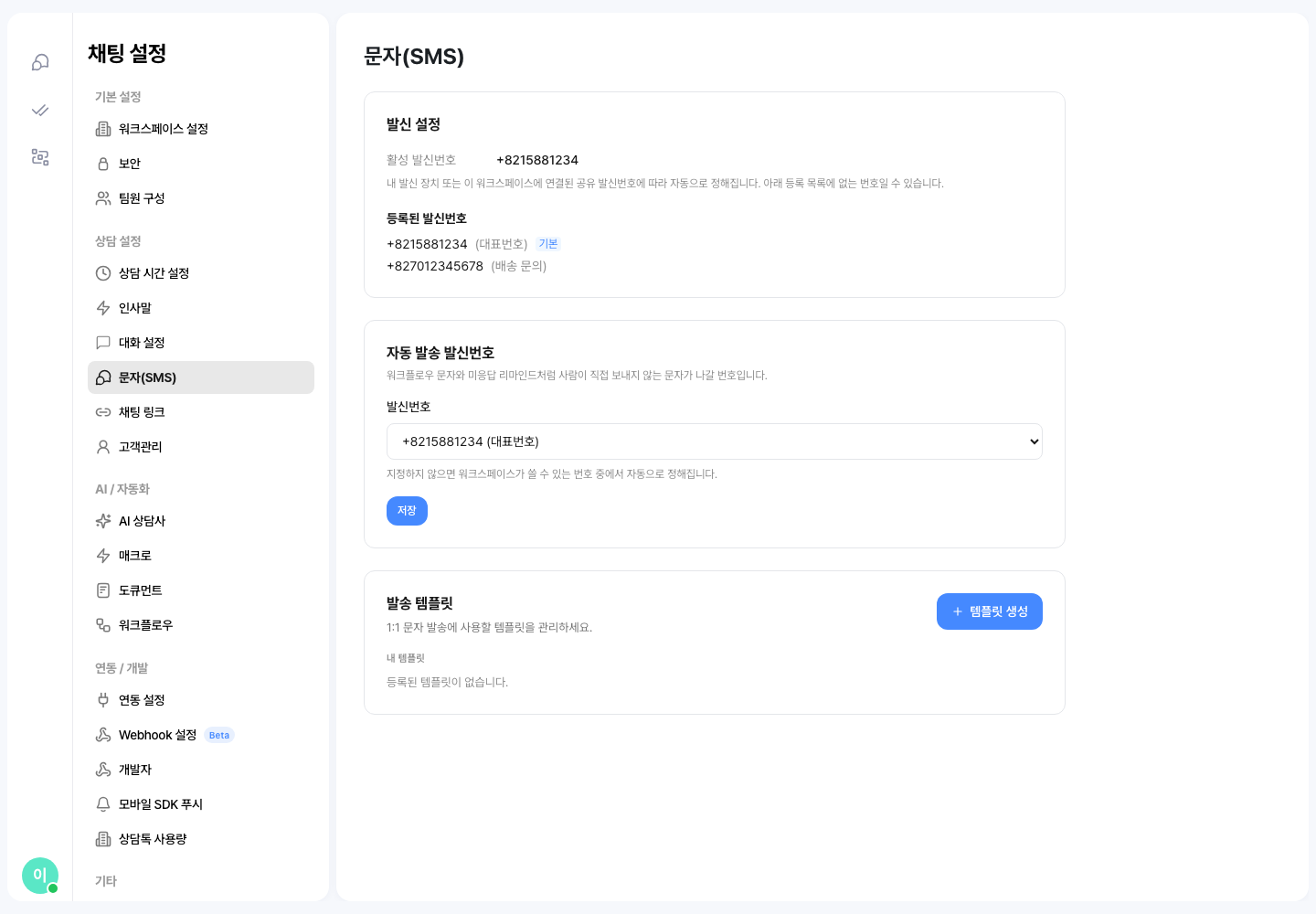Open the chat inbox icon in left rail

[40, 62]
